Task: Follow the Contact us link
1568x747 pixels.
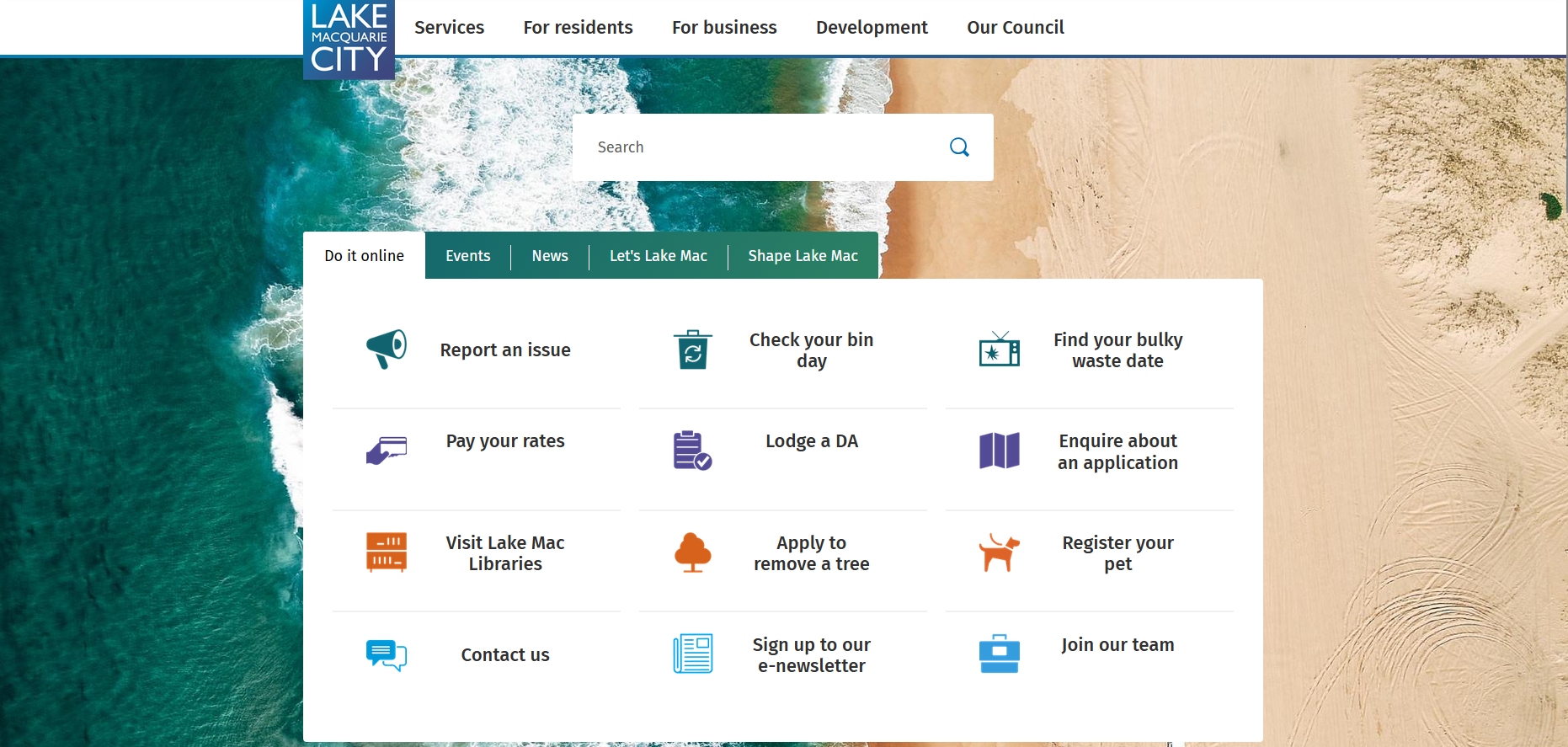Action: 505,655
